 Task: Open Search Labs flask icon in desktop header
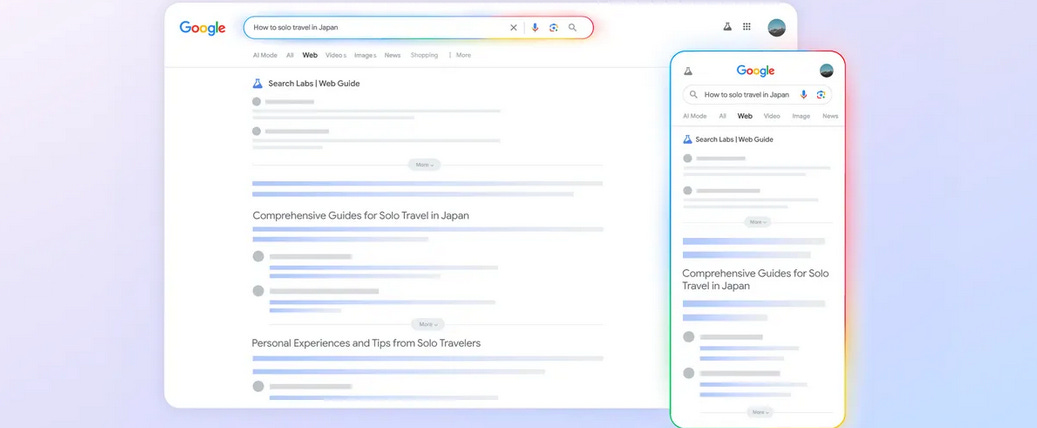coord(727,26)
